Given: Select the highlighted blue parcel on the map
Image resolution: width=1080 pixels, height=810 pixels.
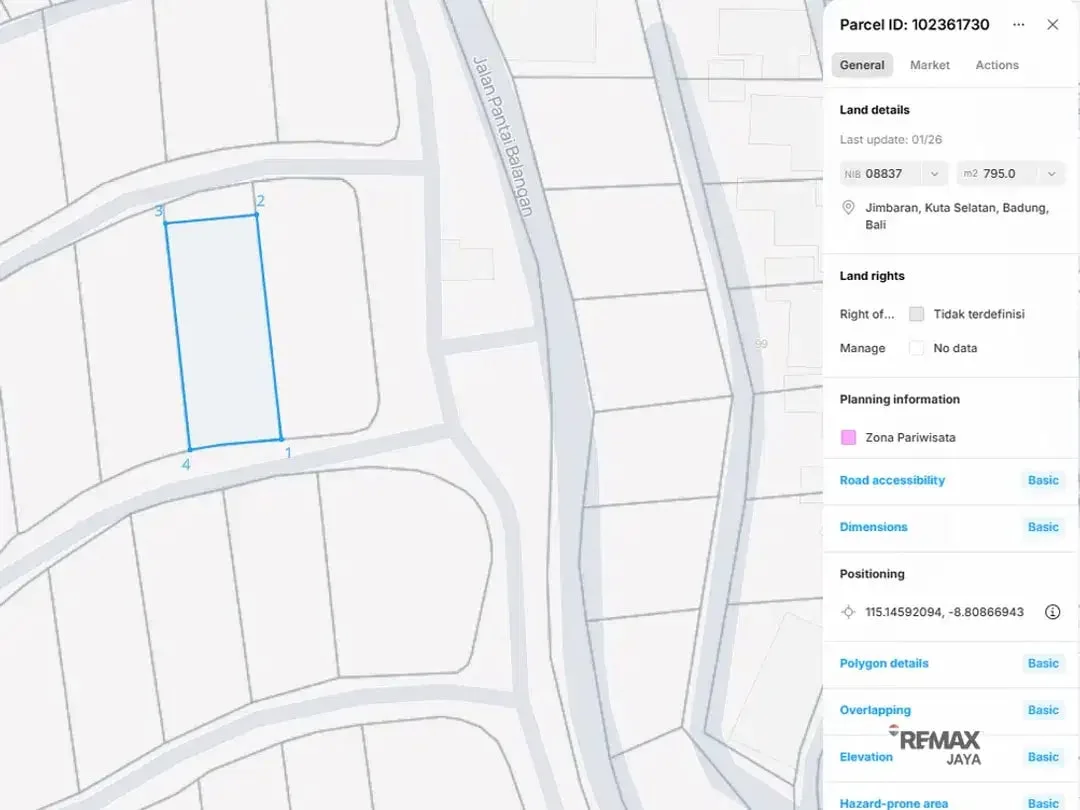Looking at the screenshot, I should point(223,332).
